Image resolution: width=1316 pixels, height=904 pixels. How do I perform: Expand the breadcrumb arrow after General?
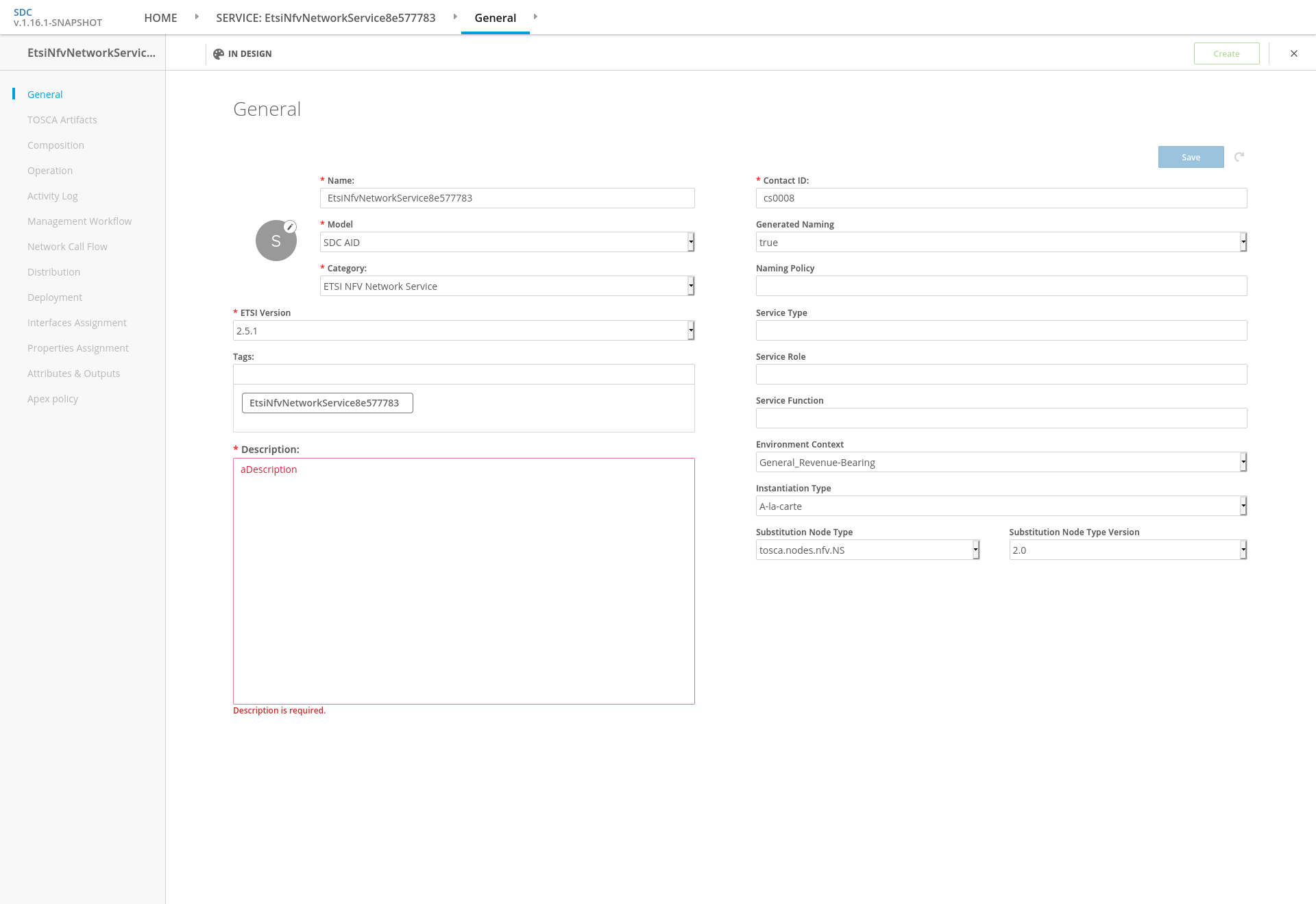[x=535, y=17]
